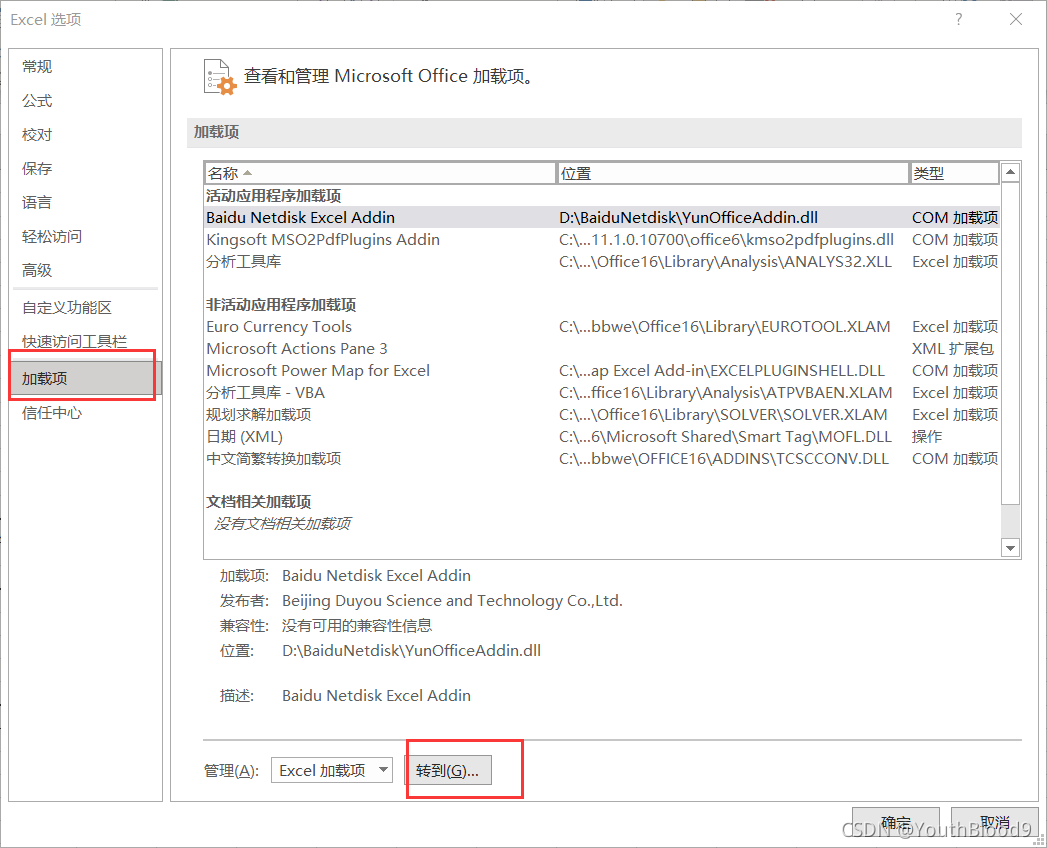Close the Excel 选项 dialog
This screenshot has height=848, width=1047.
(x=1016, y=19)
